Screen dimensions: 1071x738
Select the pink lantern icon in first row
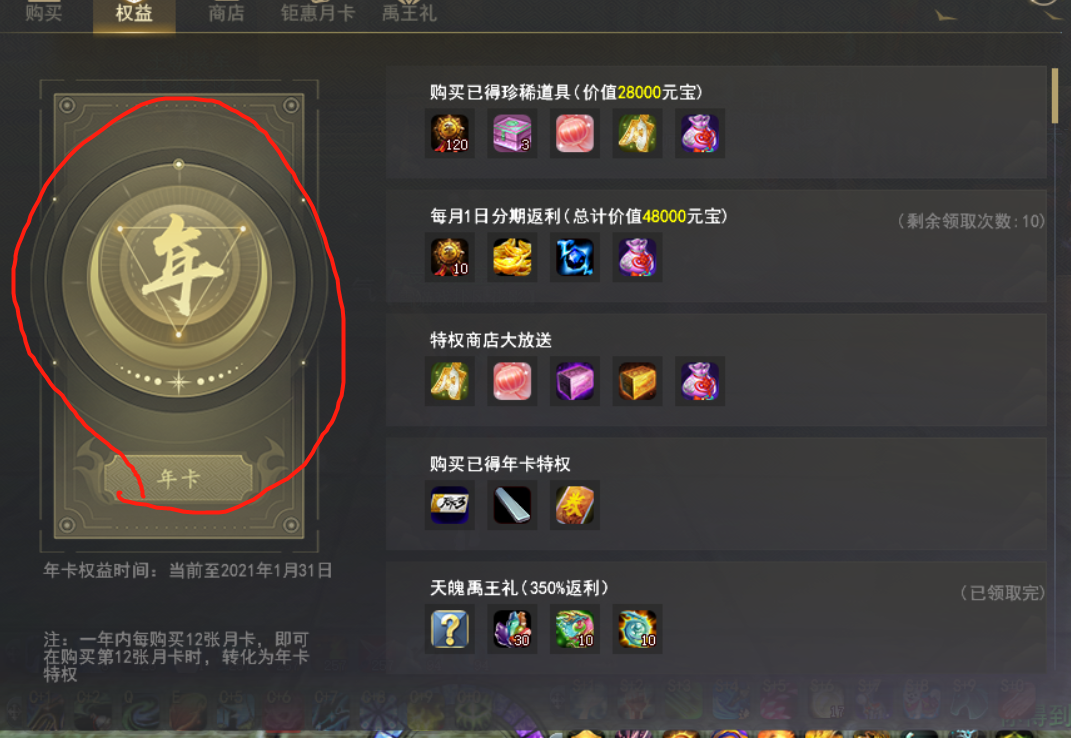click(x=574, y=133)
